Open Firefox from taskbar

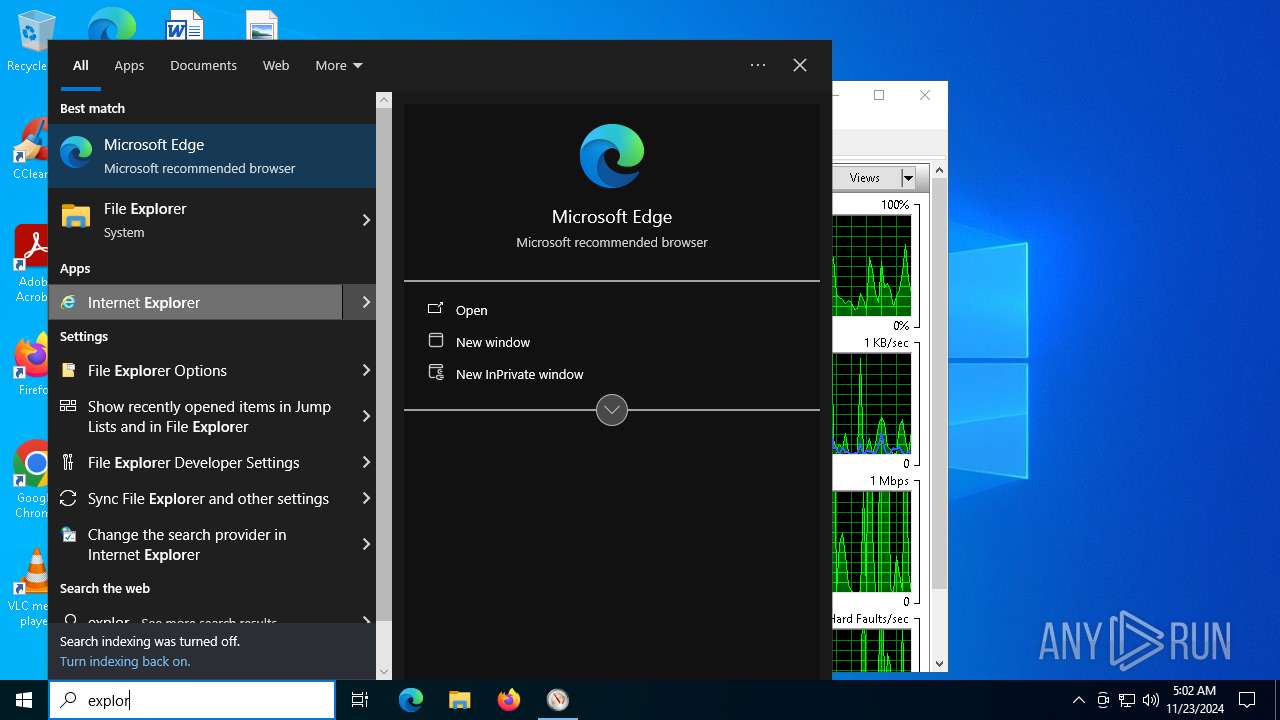508,700
